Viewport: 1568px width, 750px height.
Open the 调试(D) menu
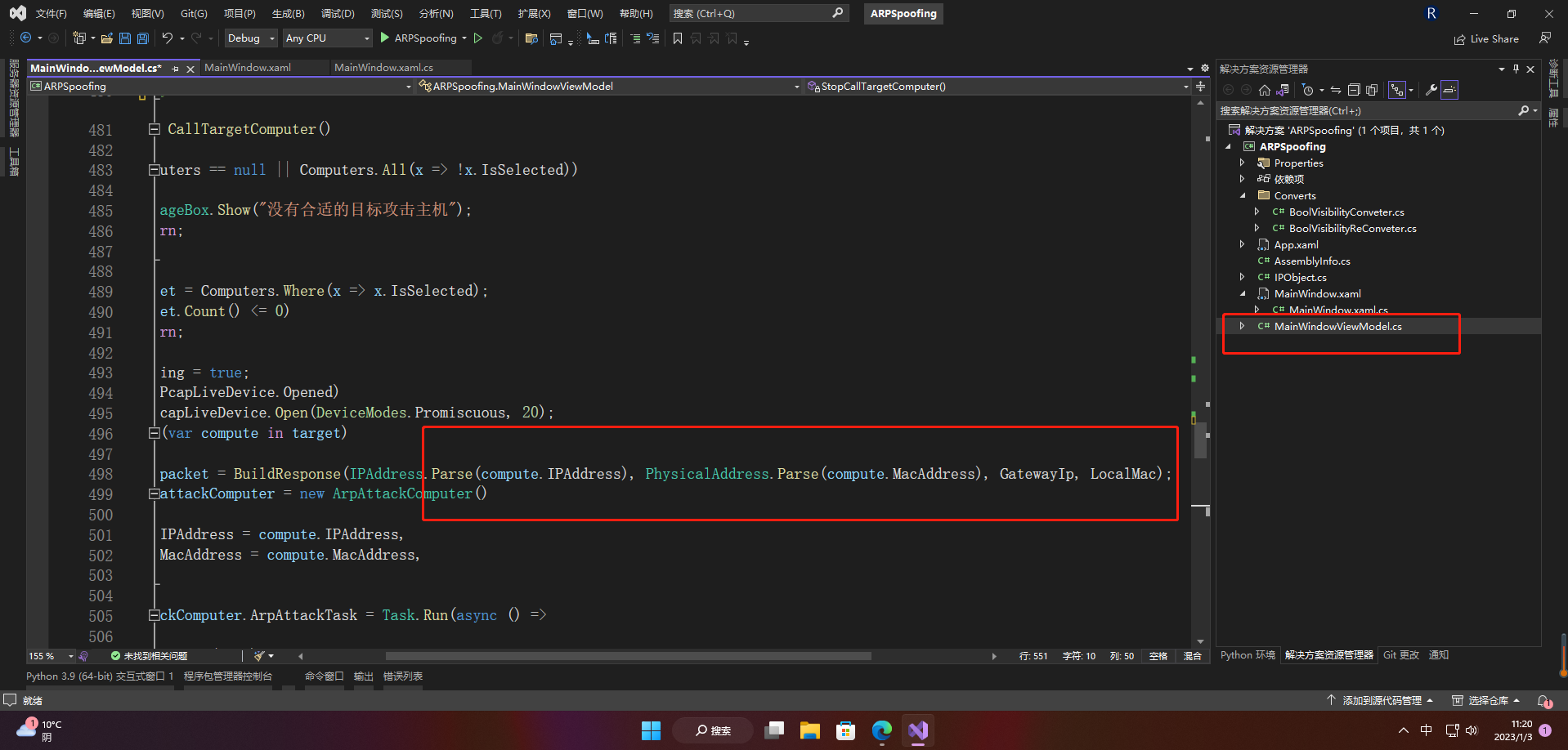(x=338, y=14)
